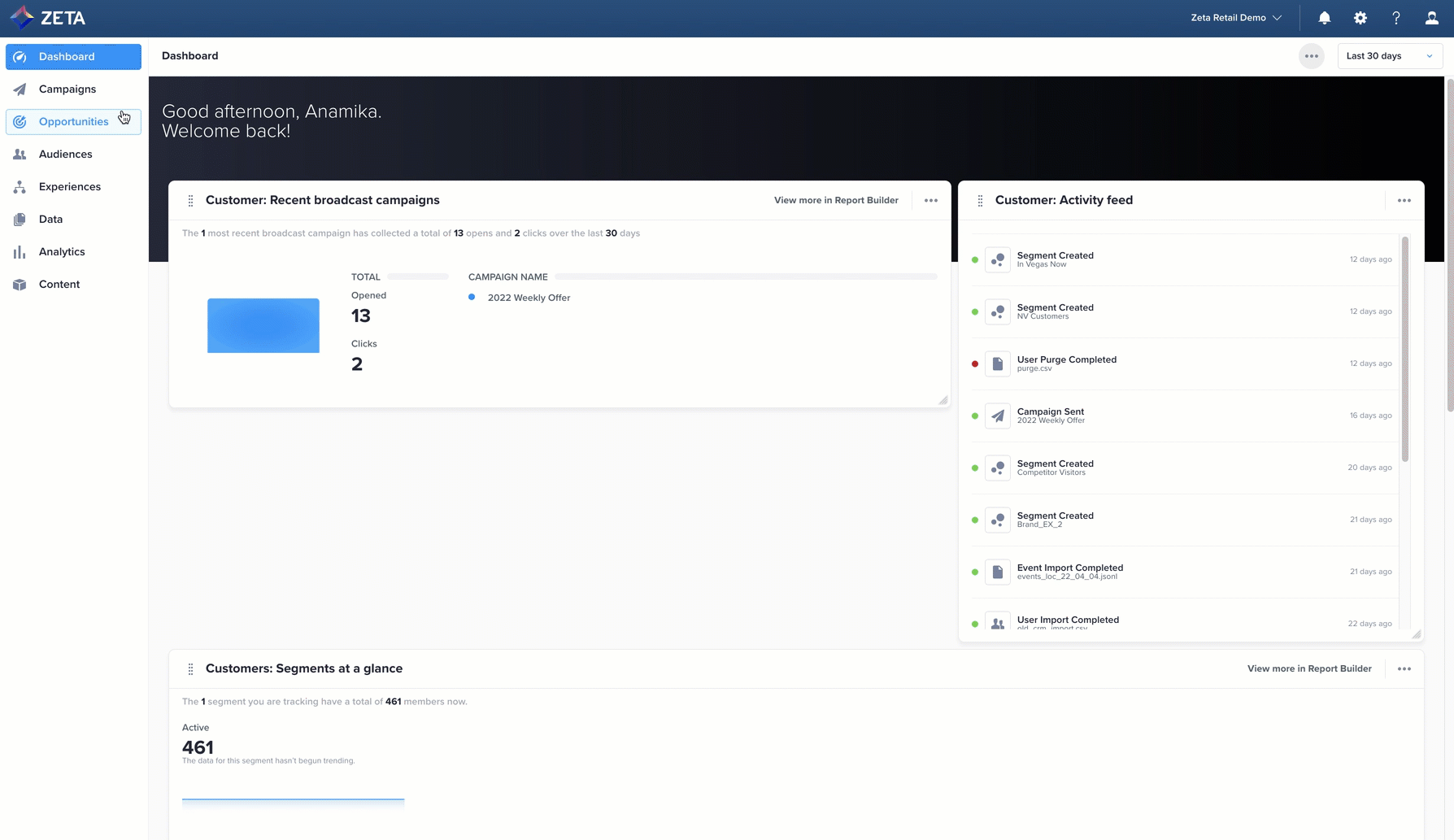Click Segment Created NV Customers entry
Image resolution: width=1454 pixels, height=840 pixels.
(x=1183, y=311)
